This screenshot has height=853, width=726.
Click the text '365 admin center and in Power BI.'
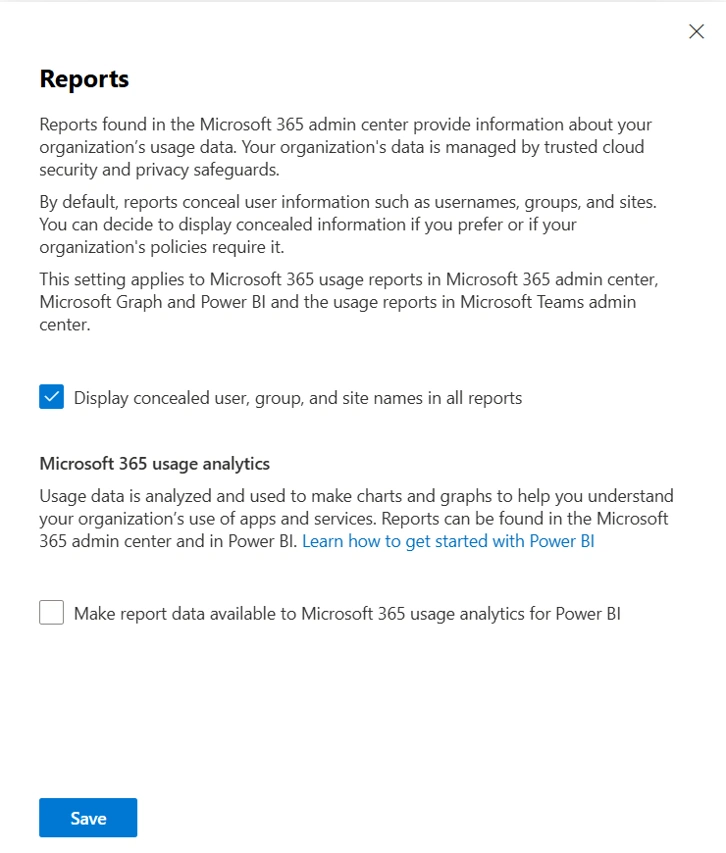click(x=169, y=541)
